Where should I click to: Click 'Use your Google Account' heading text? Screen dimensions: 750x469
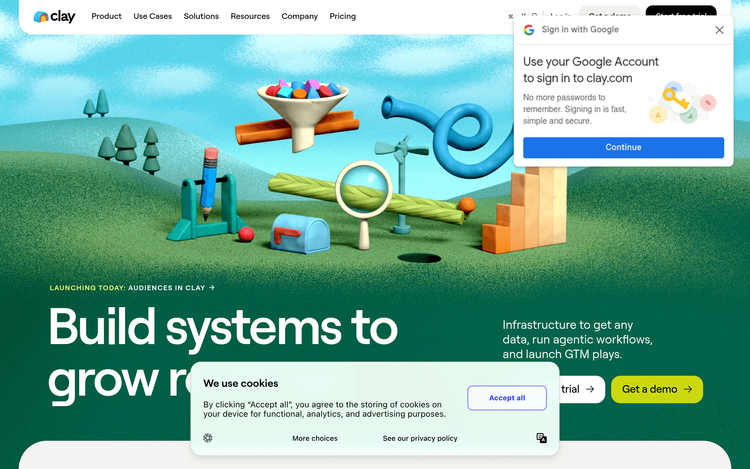point(591,70)
